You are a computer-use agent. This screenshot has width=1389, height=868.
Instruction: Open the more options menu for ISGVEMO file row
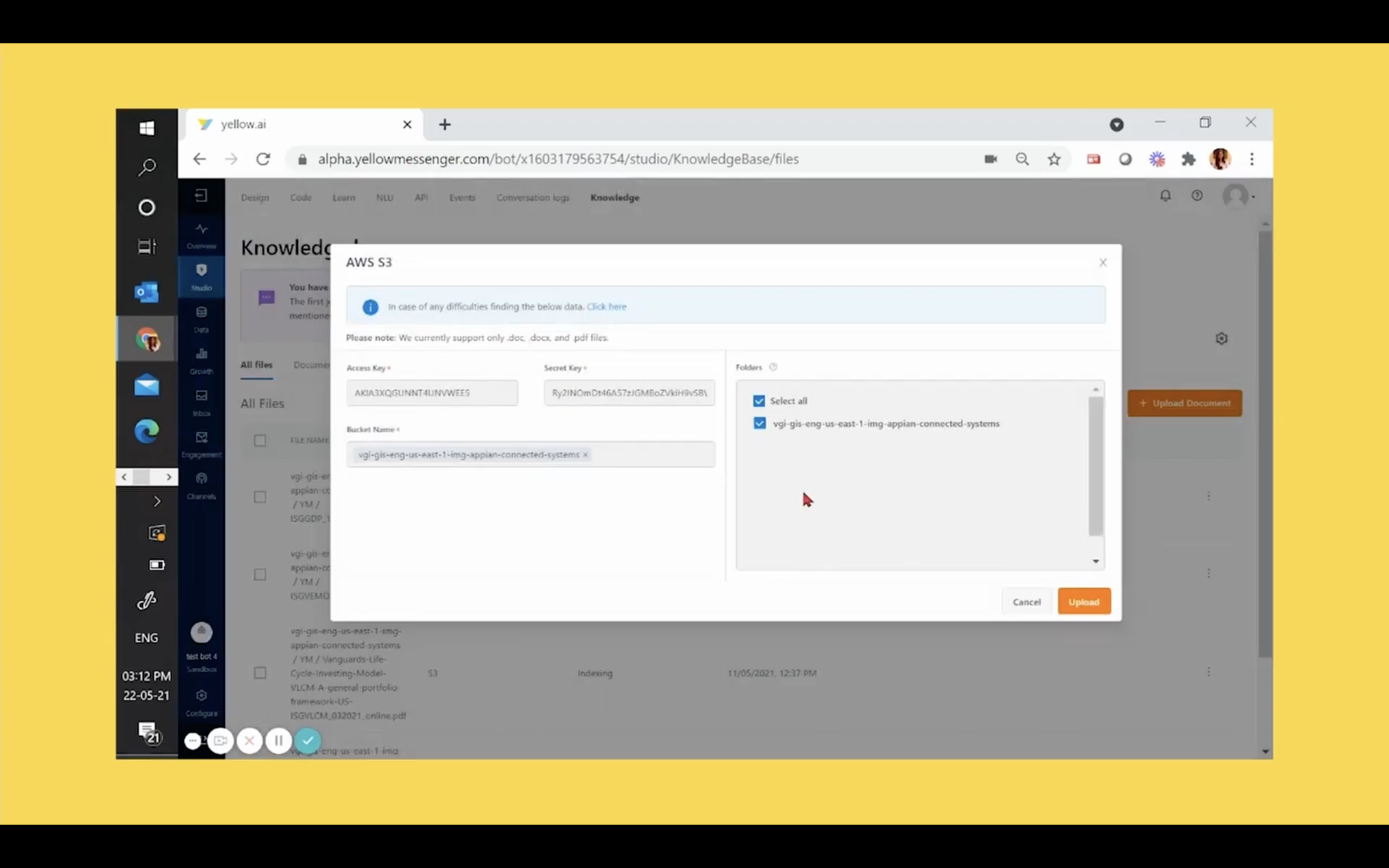(1209, 573)
